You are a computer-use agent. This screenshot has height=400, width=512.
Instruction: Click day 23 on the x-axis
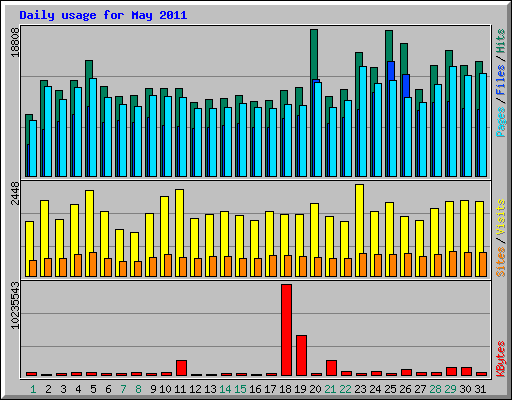pos(360,389)
